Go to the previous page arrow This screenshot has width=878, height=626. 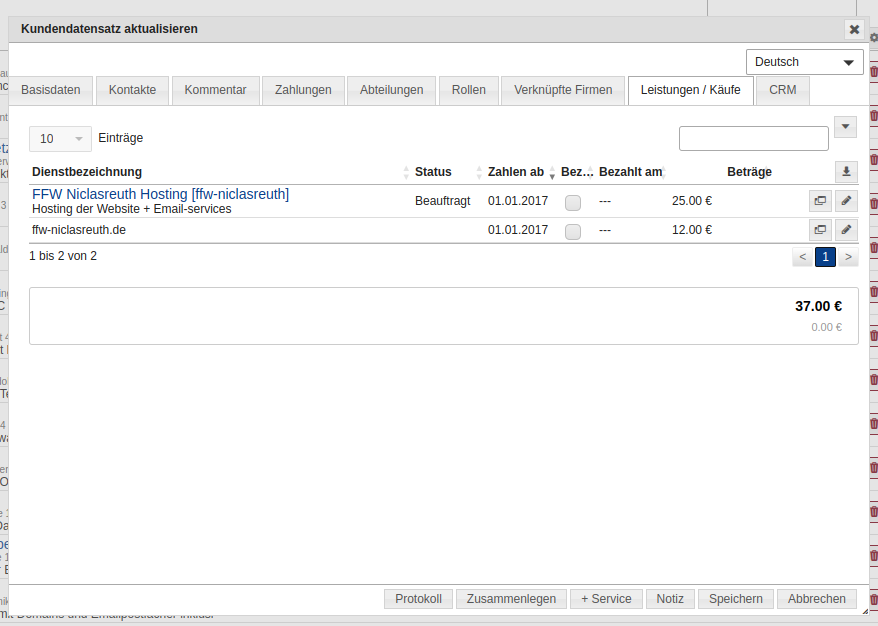click(802, 257)
